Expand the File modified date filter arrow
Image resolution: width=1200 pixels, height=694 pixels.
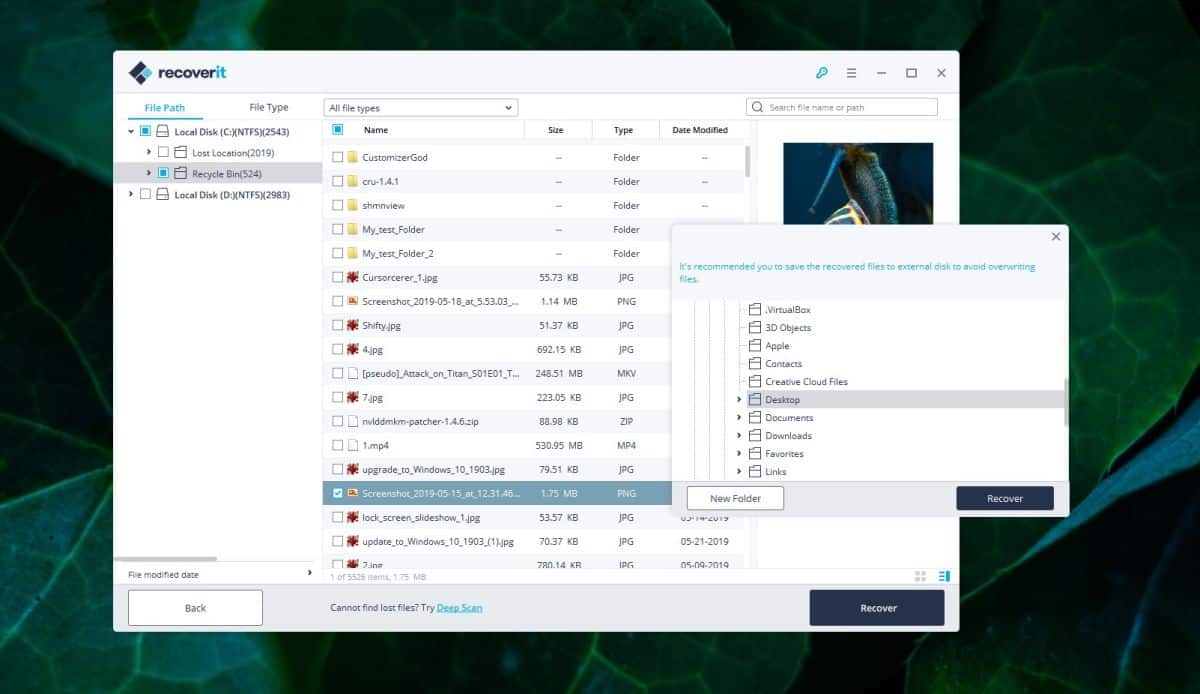click(310, 573)
